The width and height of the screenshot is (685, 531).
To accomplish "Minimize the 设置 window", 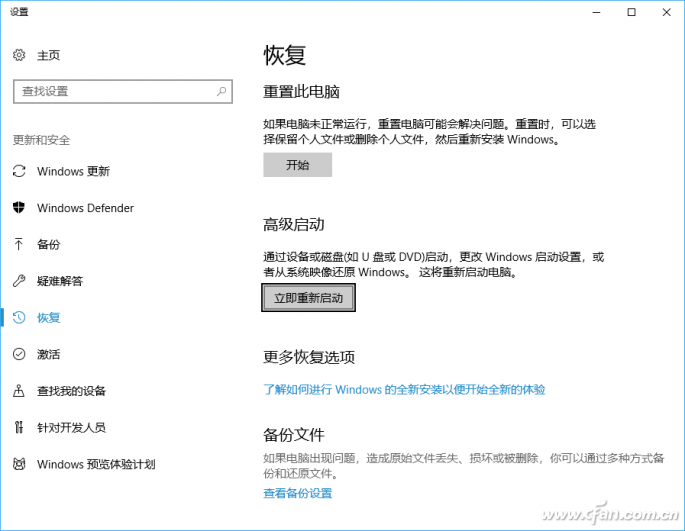I will pyautogui.click(x=596, y=12).
